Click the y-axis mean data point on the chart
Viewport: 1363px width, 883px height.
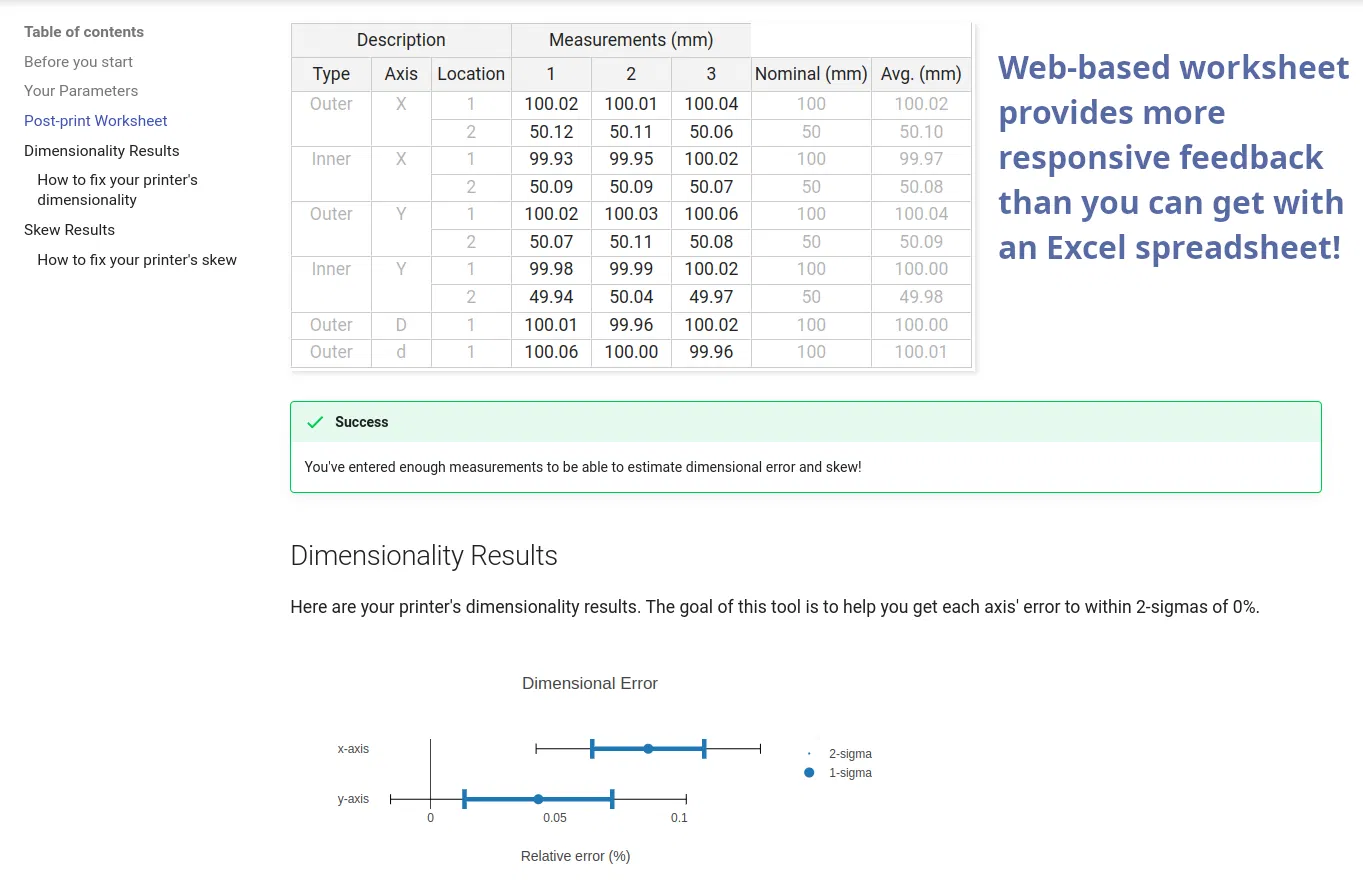coord(538,799)
